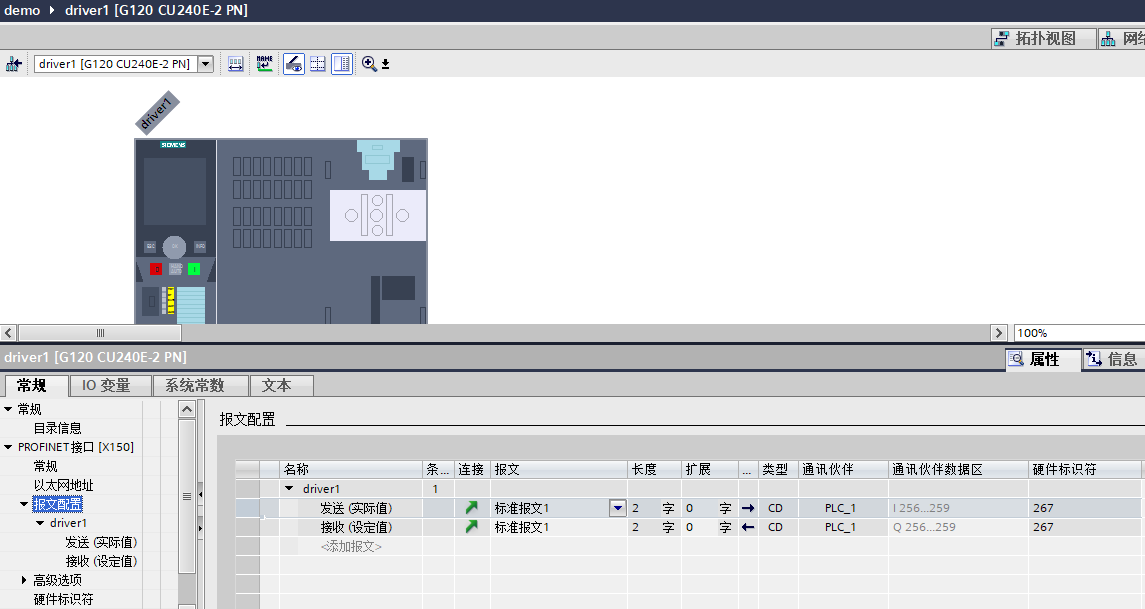Collapse the top-level 常规 tree node
The height and width of the screenshot is (609, 1145).
click(8, 409)
